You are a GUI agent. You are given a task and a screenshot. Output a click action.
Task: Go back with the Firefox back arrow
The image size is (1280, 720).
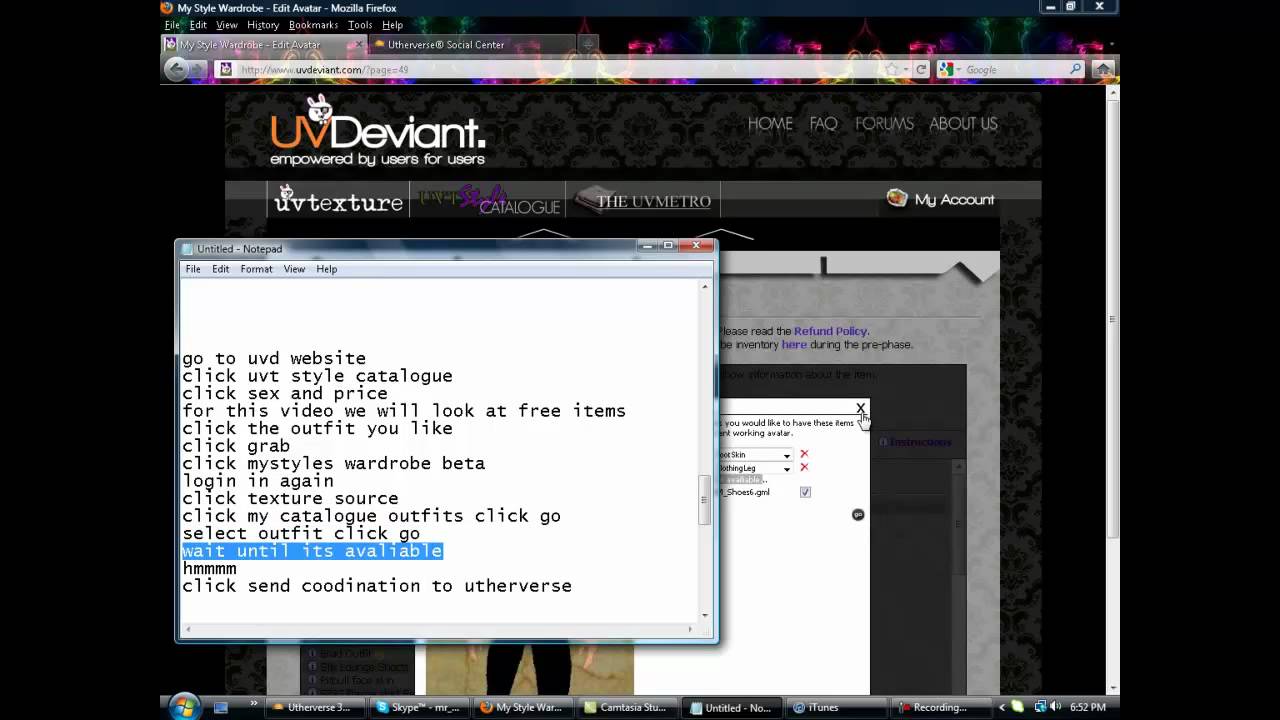tap(177, 69)
